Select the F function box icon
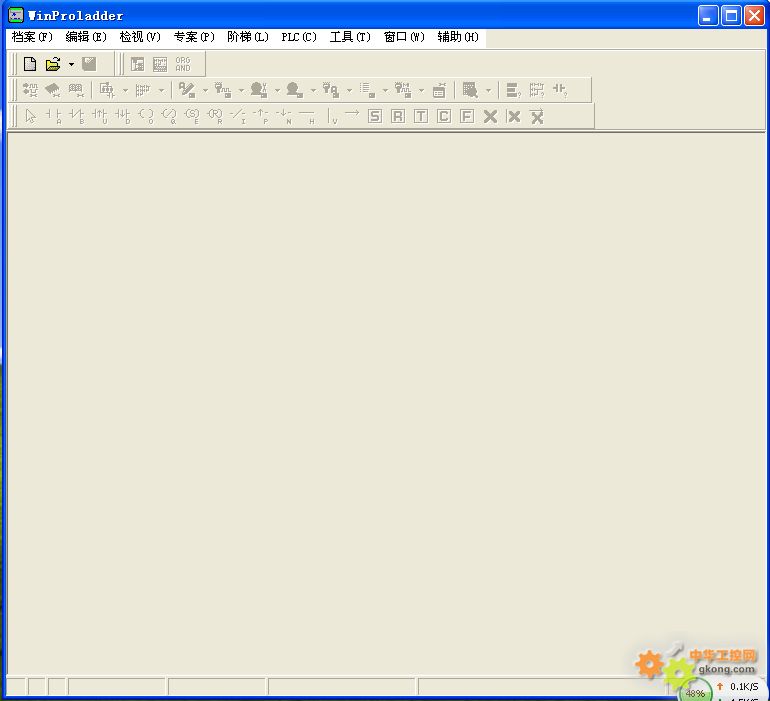The width and height of the screenshot is (770, 701). tap(466, 116)
